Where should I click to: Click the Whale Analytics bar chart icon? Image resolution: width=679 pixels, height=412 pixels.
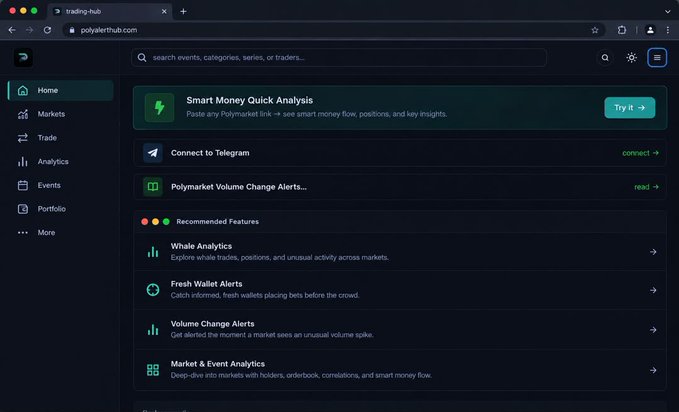[153, 252]
